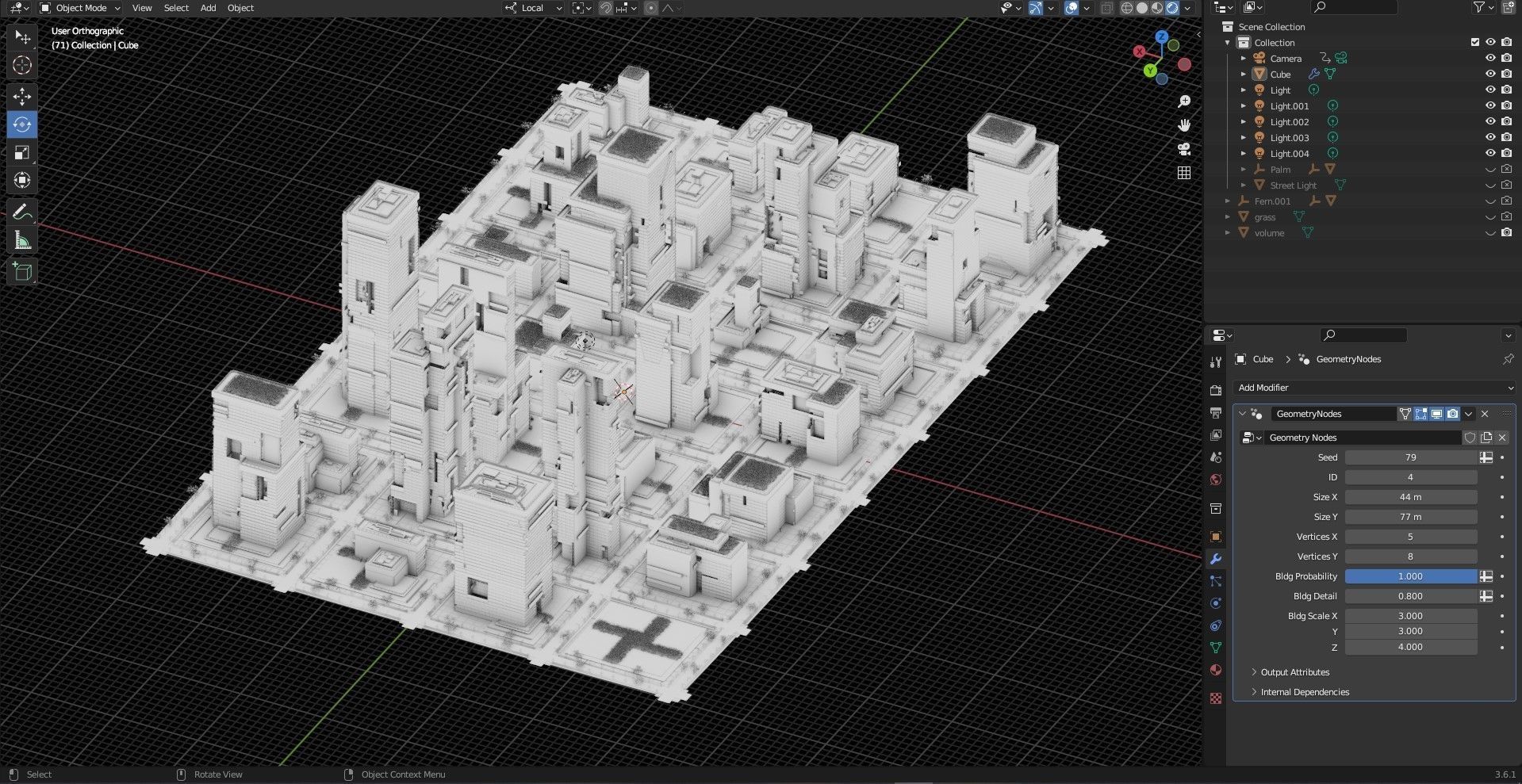Toggle viewport snapping magnet
The image size is (1522, 784).
click(x=606, y=8)
